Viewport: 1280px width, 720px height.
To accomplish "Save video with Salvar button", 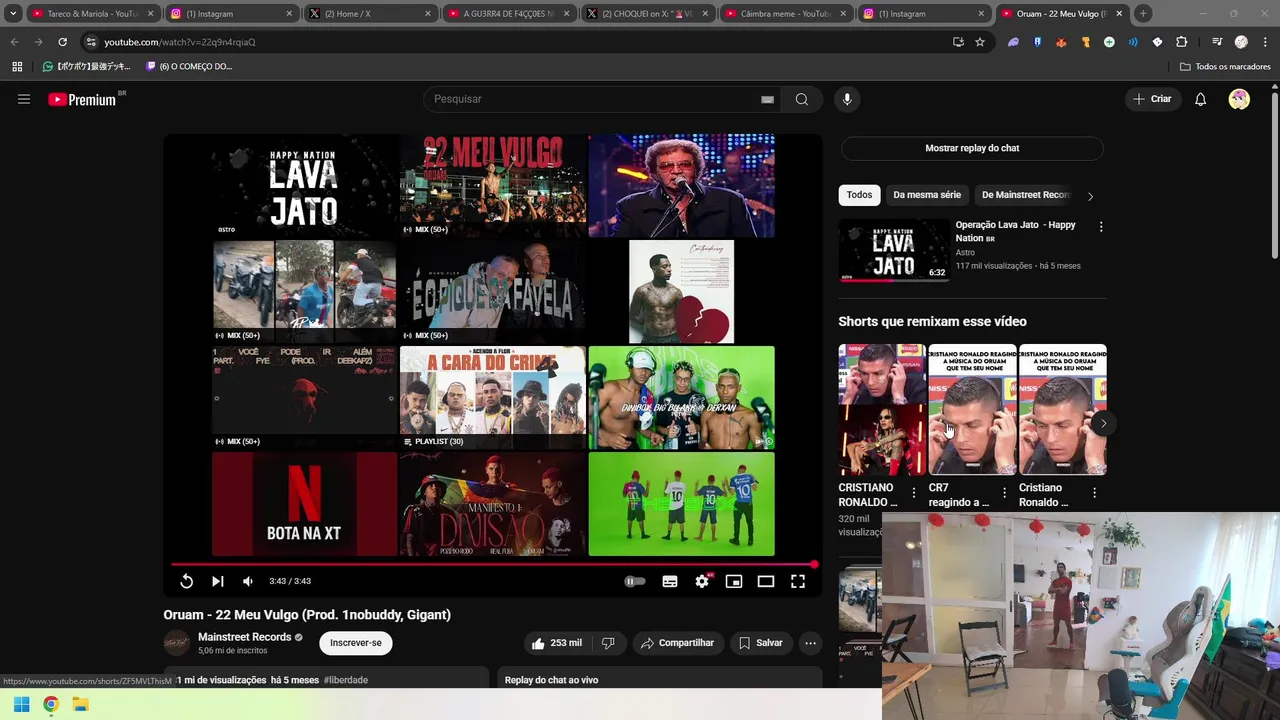I will [x=760, y=643].
